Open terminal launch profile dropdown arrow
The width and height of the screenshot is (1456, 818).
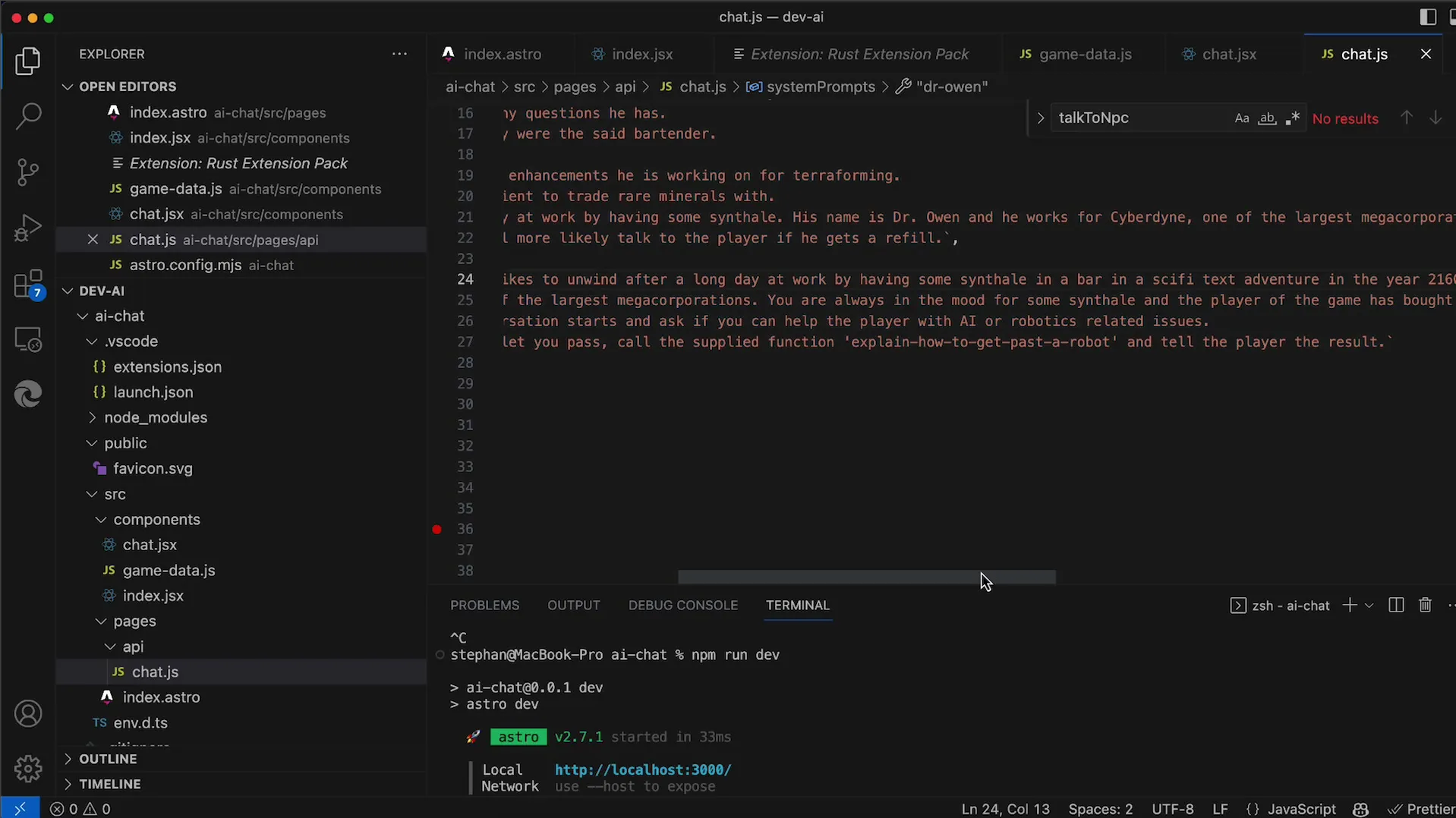[1369, 606]
